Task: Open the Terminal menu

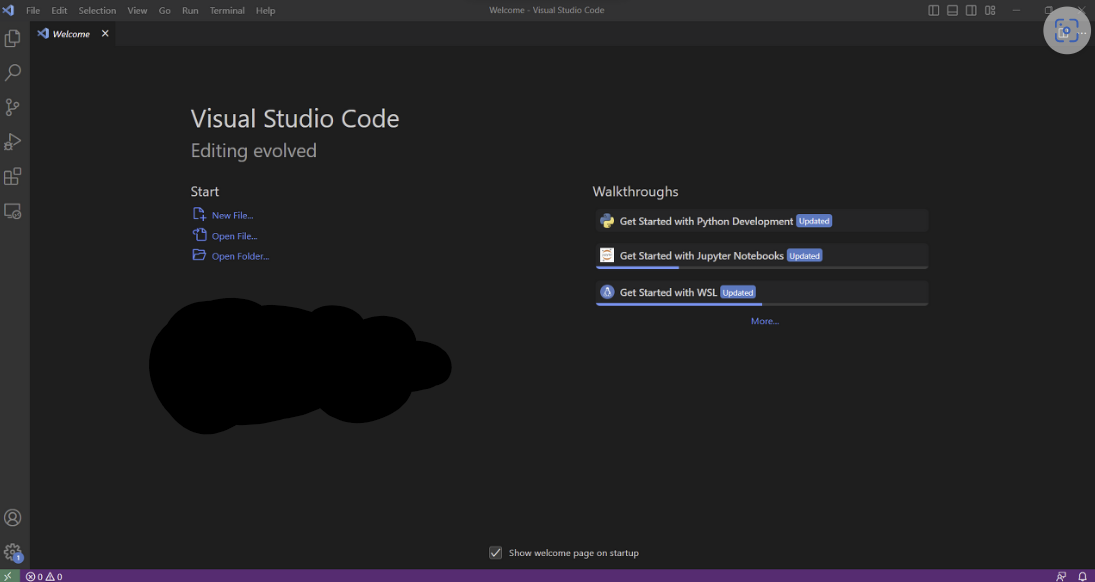Action: pyautogui.click(x=227, y=10)
